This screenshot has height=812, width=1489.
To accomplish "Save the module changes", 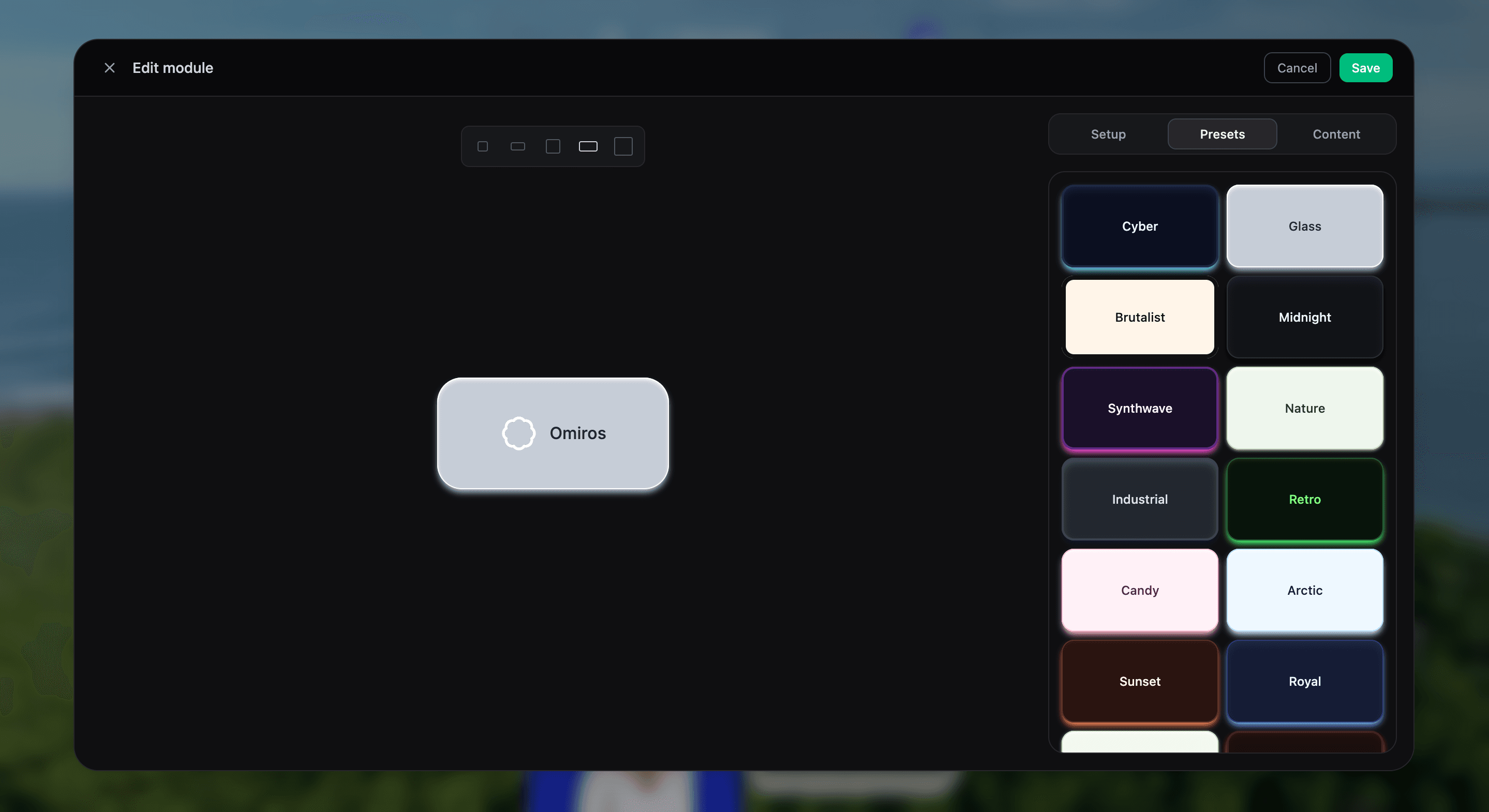I will (1365, 68).
